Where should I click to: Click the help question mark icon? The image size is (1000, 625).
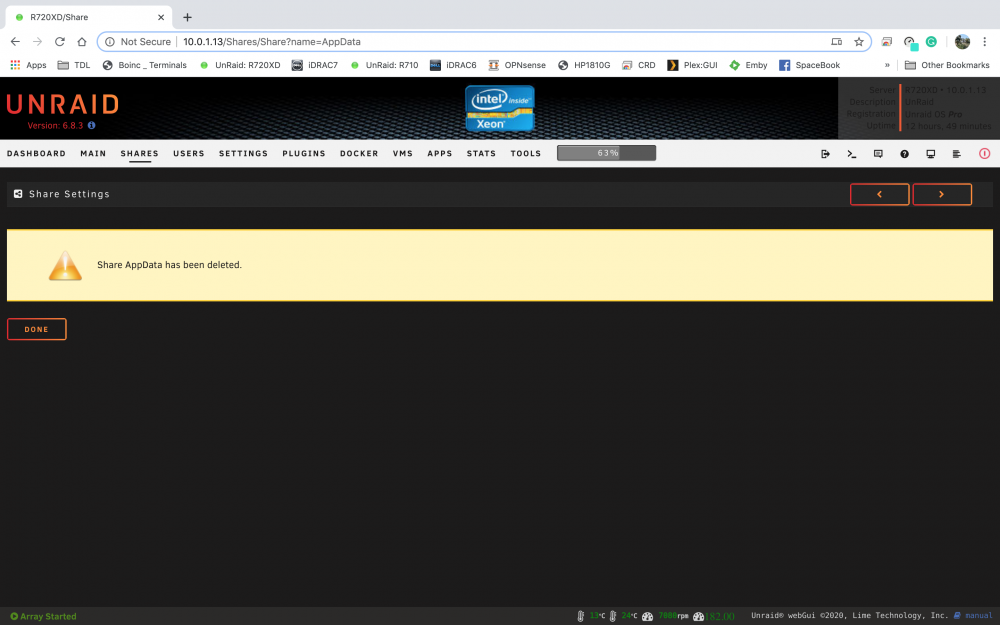[904, 154]
